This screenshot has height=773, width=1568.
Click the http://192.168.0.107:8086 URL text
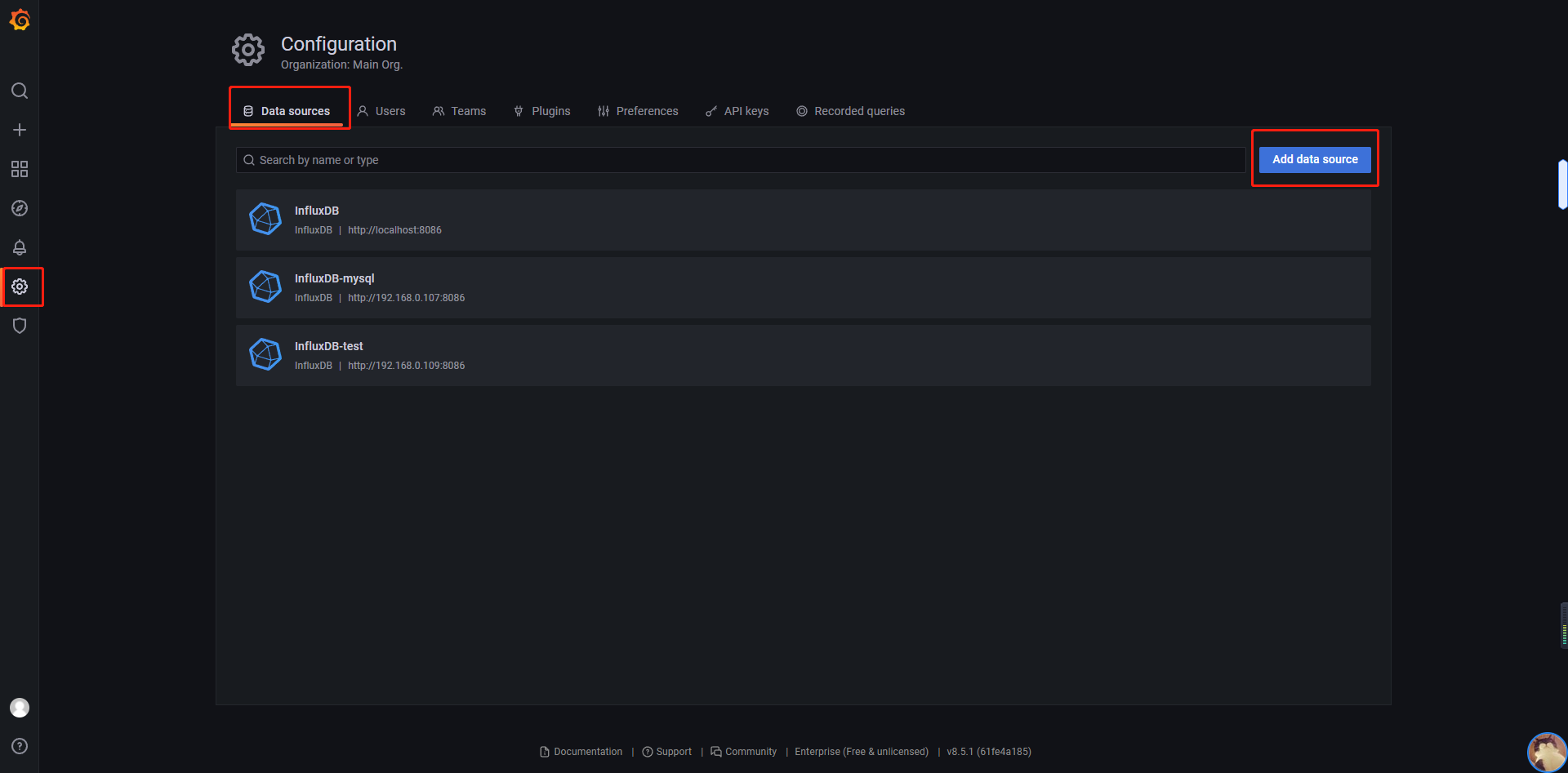point(406,298)
